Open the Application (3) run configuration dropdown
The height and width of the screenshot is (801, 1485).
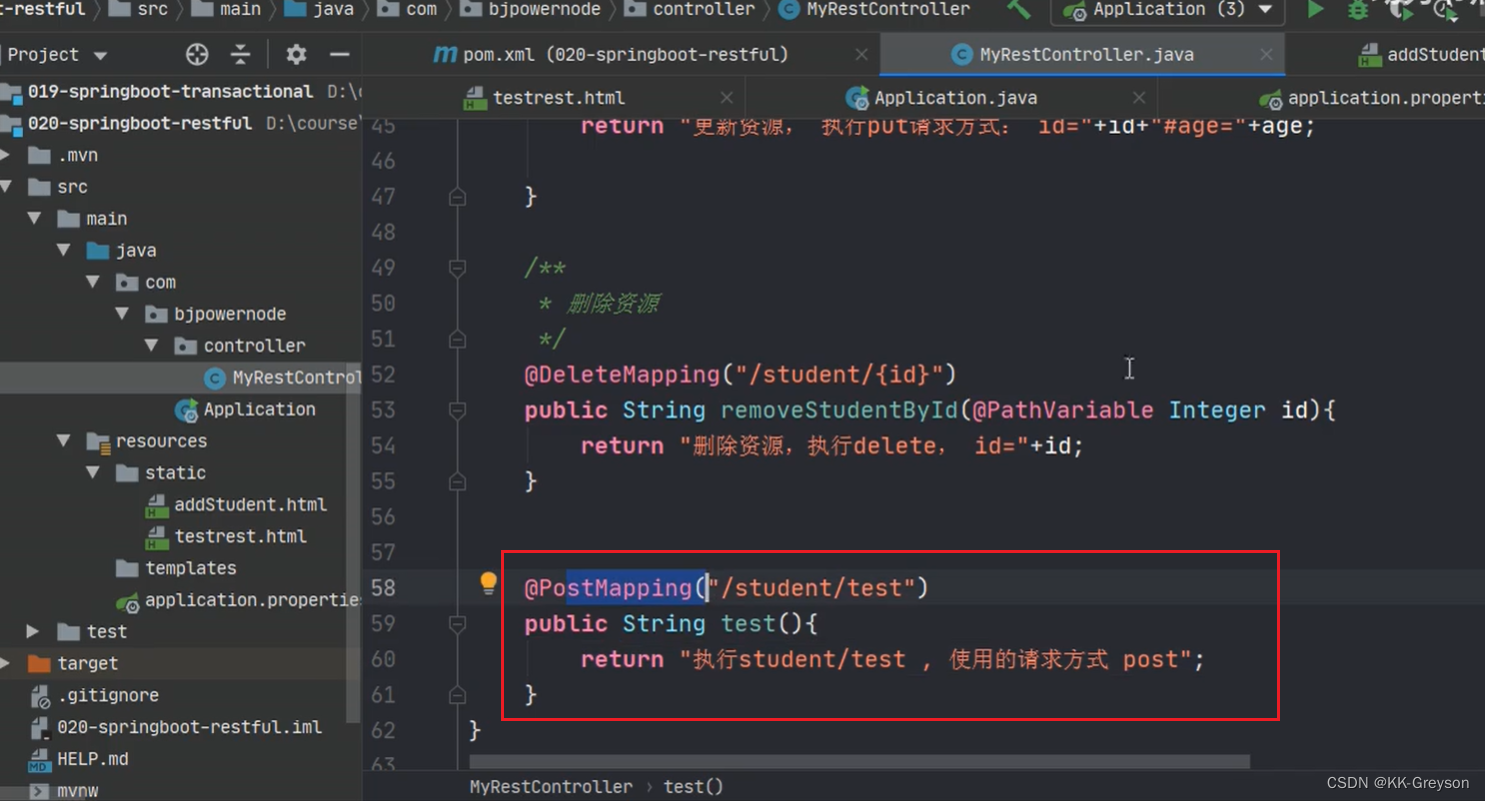(x=1168, y=10)
